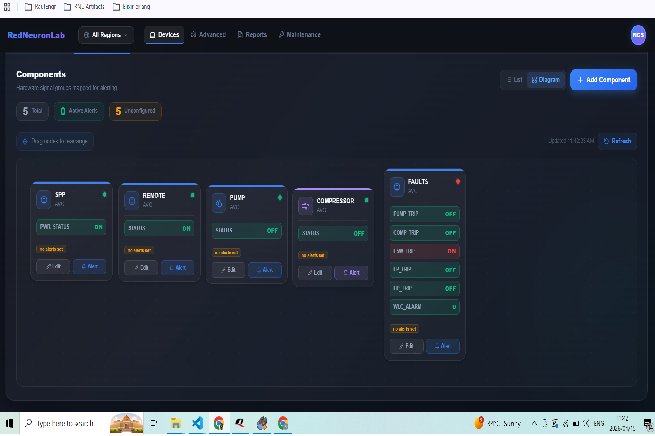This screenshot has height=436, width=655.
Task: Click the 5 Total counter chip
Action: 32,111
